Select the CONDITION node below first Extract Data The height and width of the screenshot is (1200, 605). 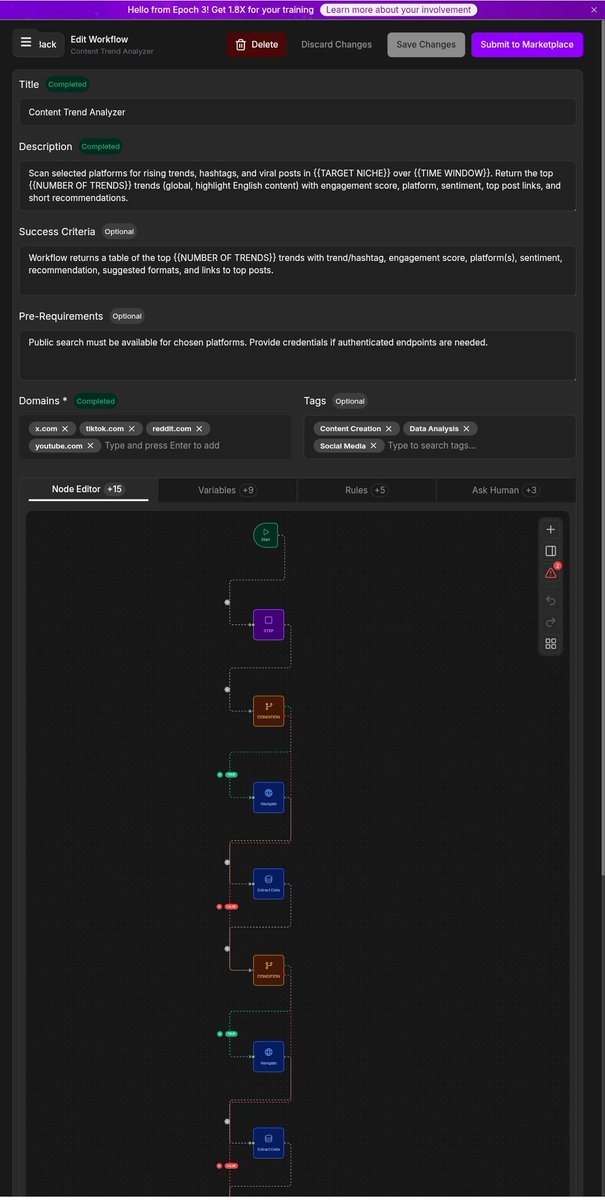click(268, 970)
